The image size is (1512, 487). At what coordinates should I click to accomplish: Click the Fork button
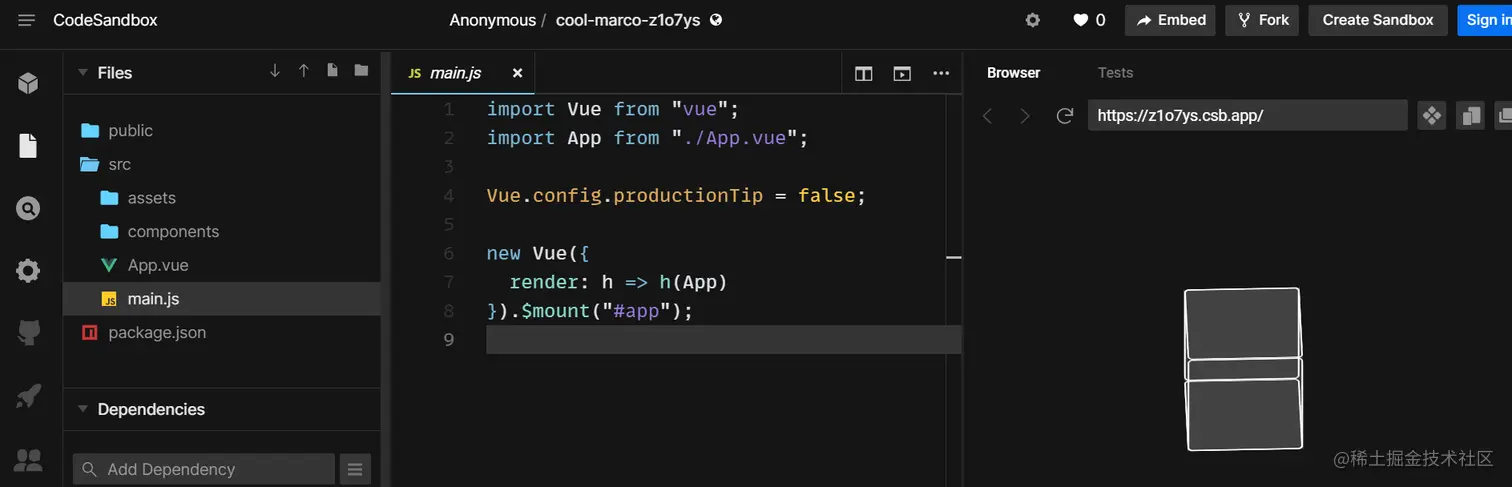click(x=1263, y=20)
